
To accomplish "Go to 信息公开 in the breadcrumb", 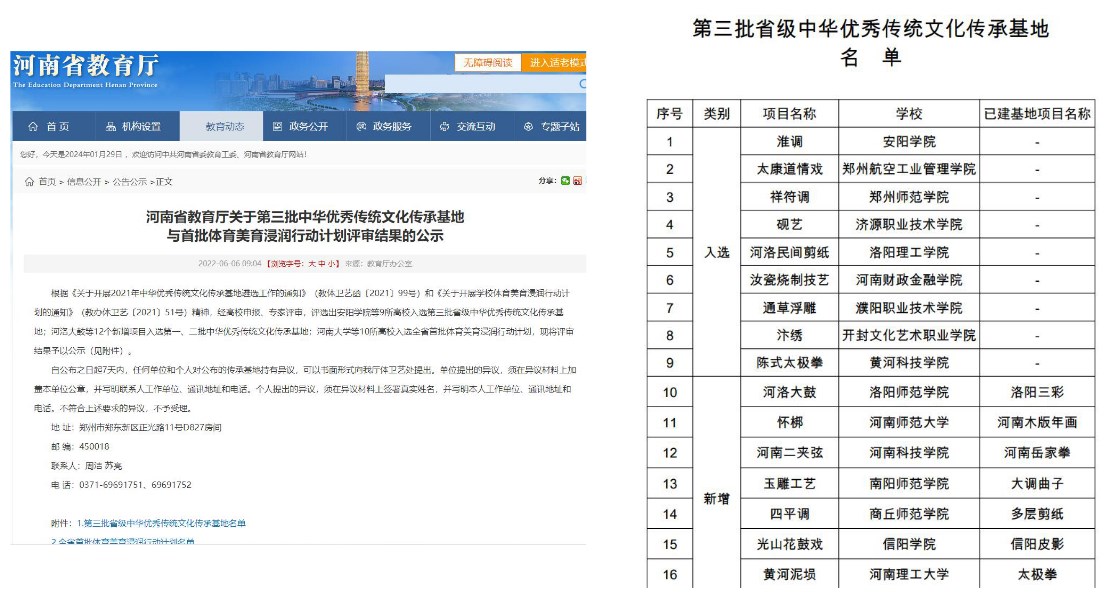I will click(x=83, y=182).
